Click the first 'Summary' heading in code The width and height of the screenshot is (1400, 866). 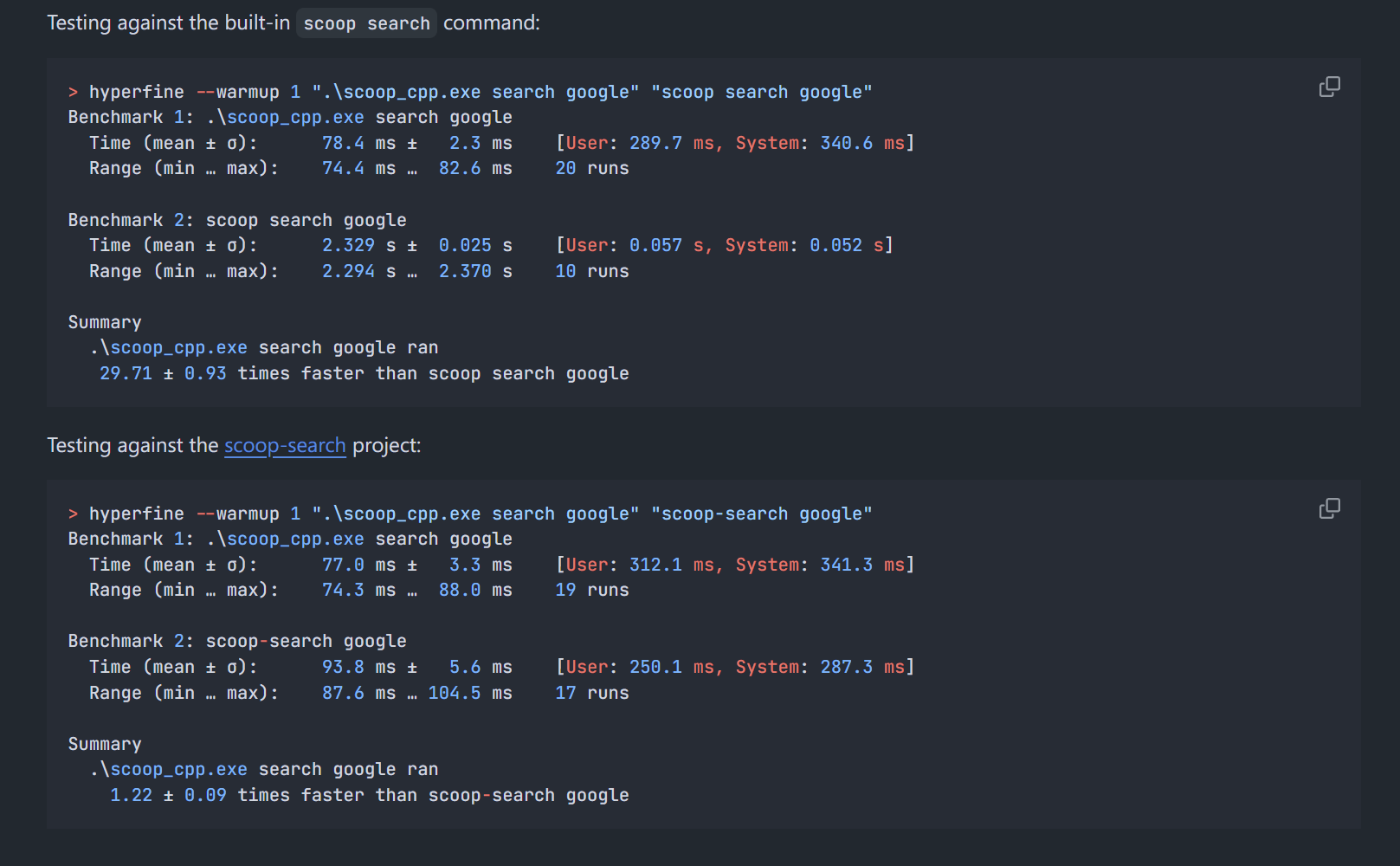[x=105, y=322]
